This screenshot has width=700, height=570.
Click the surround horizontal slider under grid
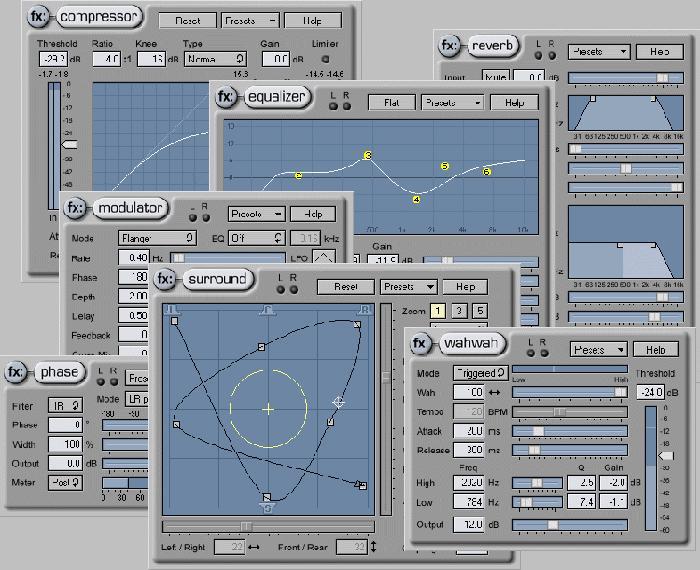click(268, 527)
